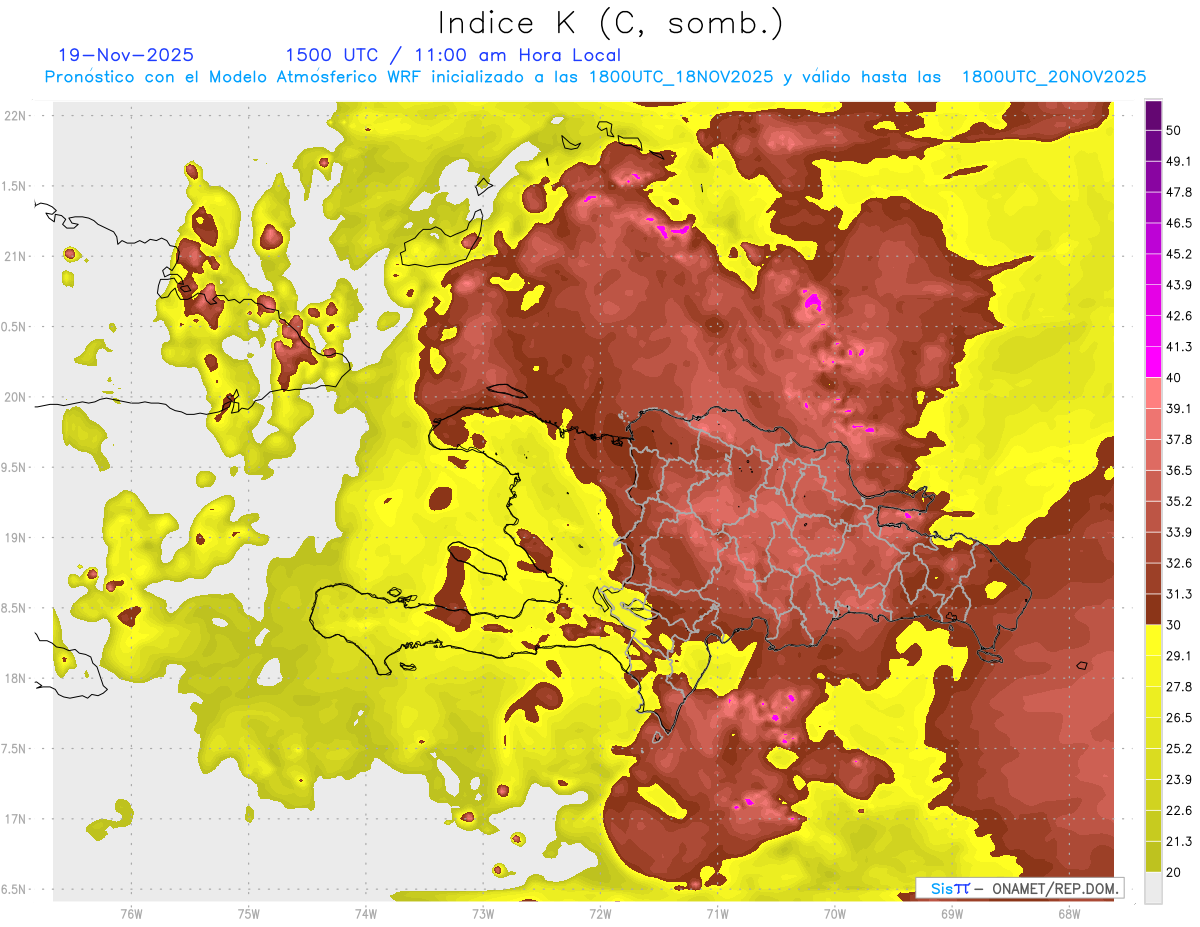Click the grey color bar segment below 20
This screenshot has width=1200, height=927.
[1153, 888]
